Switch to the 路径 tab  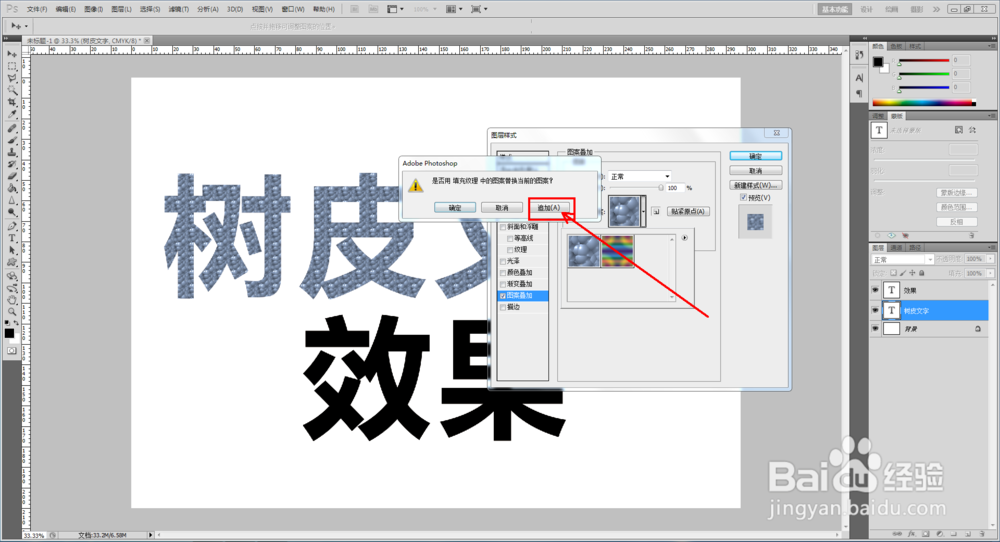click(915, 247)
